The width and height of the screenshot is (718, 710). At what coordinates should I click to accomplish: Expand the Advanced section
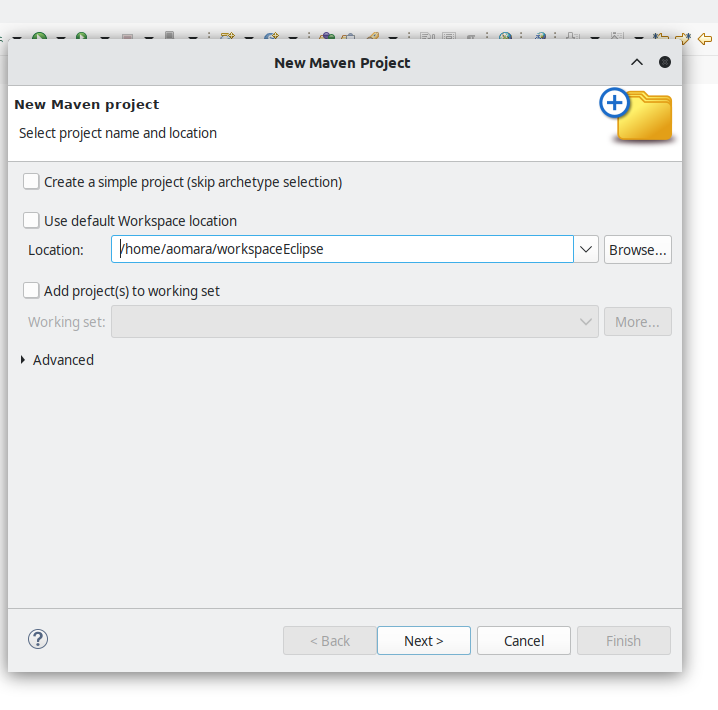tap(24, 360)
